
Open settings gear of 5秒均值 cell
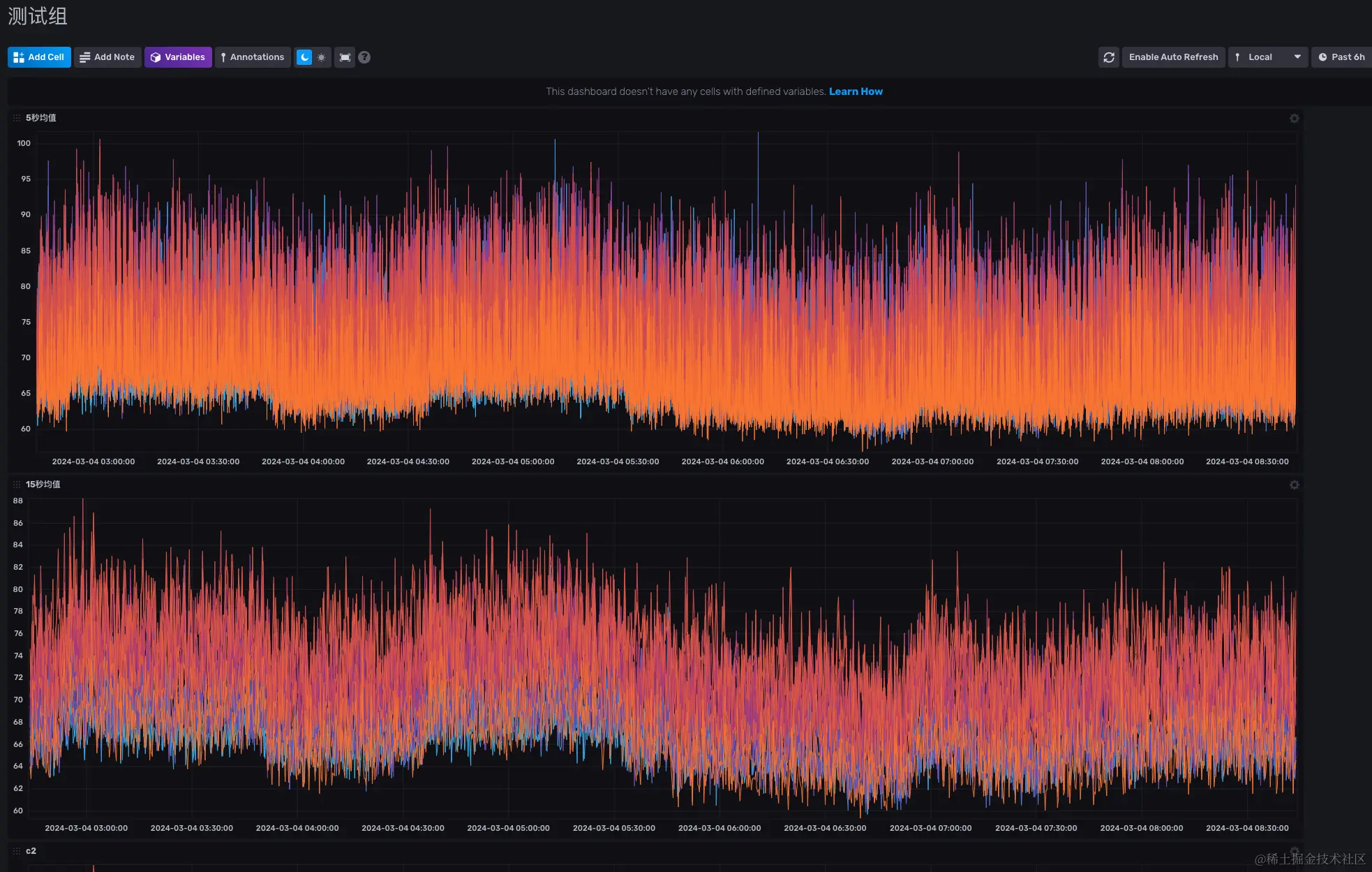point(1294,119)
